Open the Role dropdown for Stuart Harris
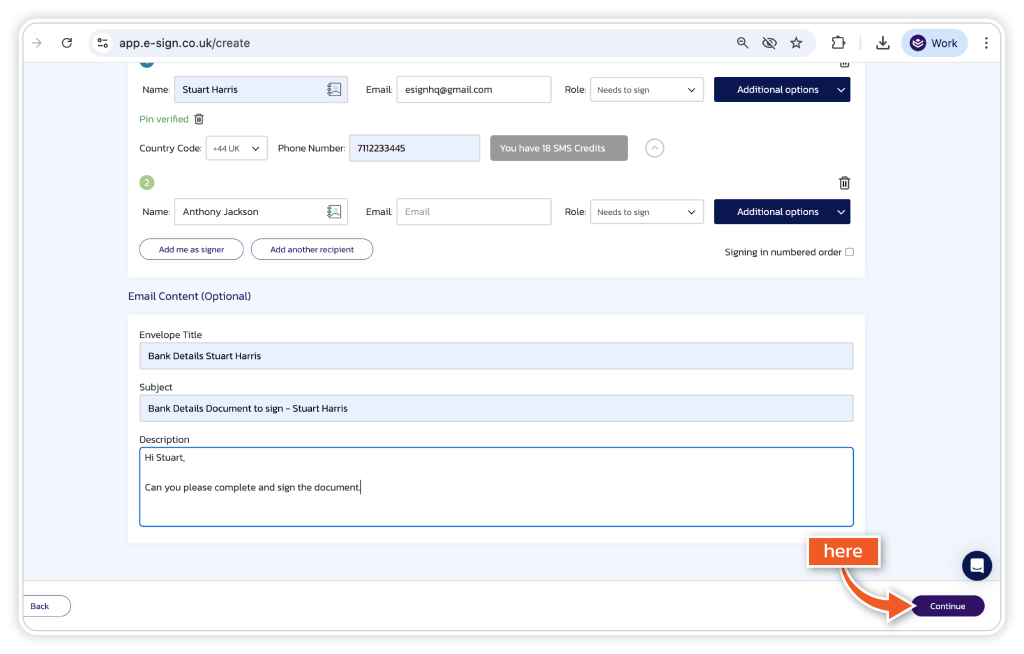This screenshot has height=654, width=1024. (646, 90)
